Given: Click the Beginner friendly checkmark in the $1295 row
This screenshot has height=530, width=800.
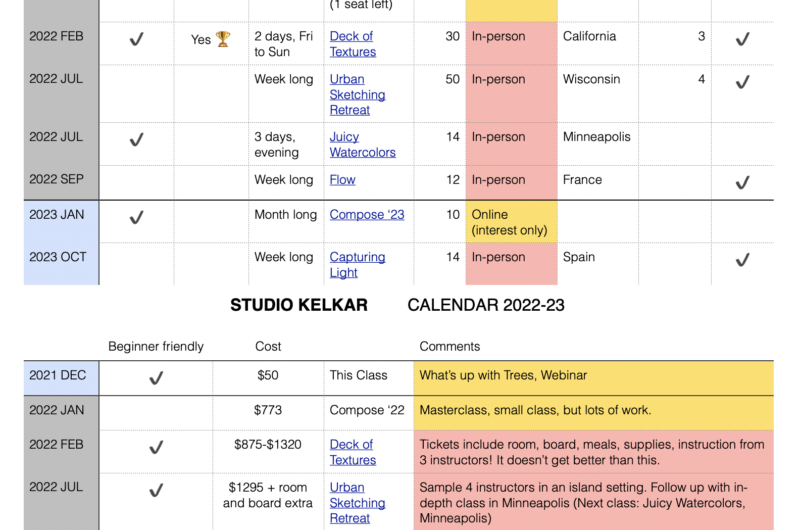Looking at the screenshot, I should [x=156, y=490].
